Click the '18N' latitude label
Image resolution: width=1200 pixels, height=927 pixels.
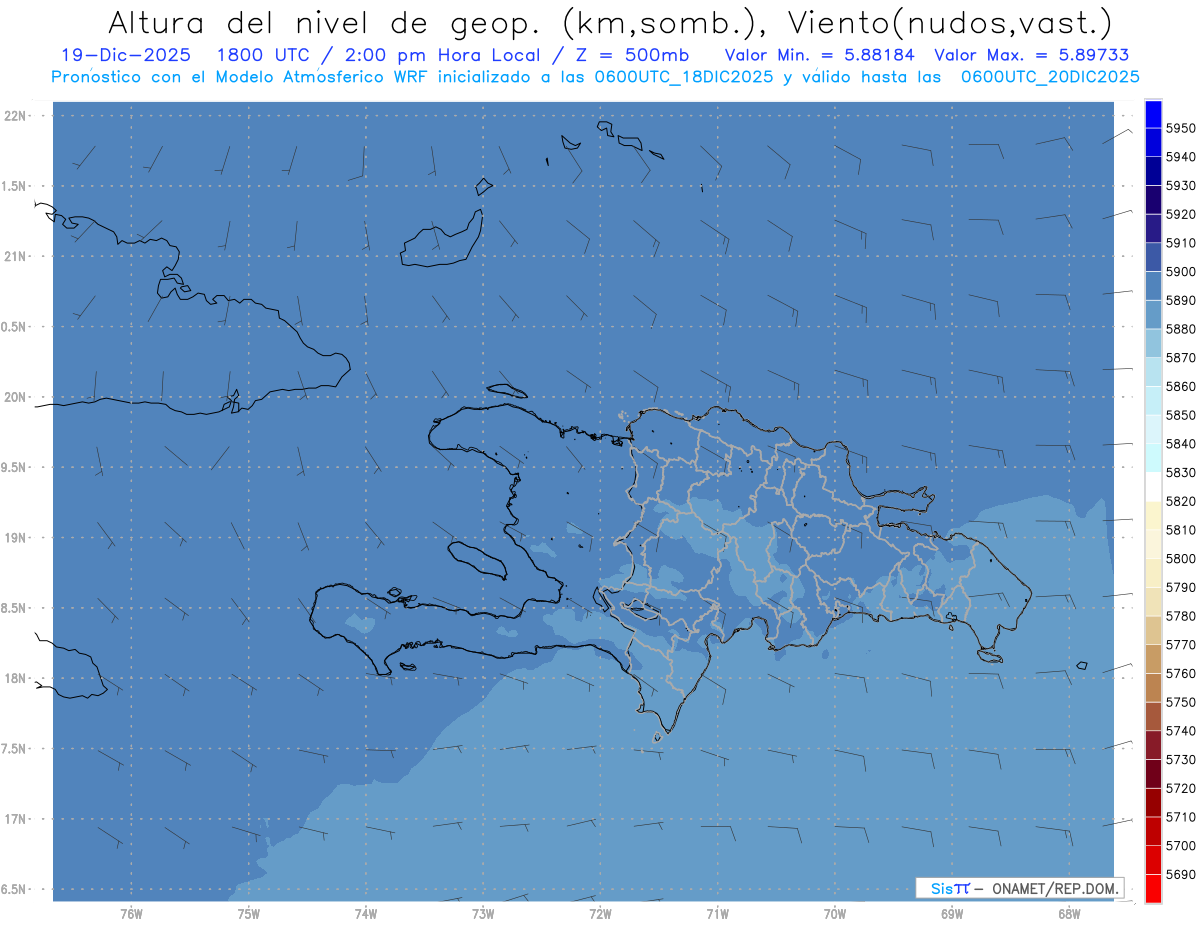click(x=15, y=678)
